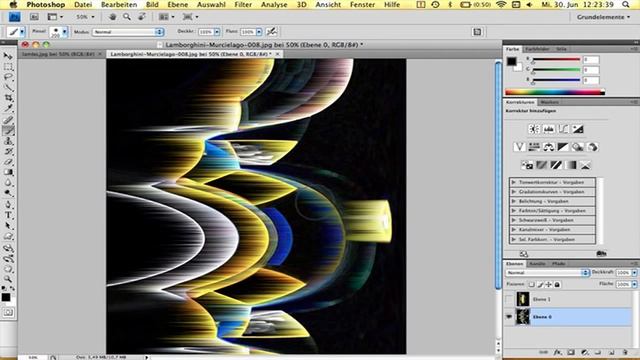Toggle lock image pixels
Image resolution: width=640 pixels, height=360 pixels.
click(x=540, y=284)
